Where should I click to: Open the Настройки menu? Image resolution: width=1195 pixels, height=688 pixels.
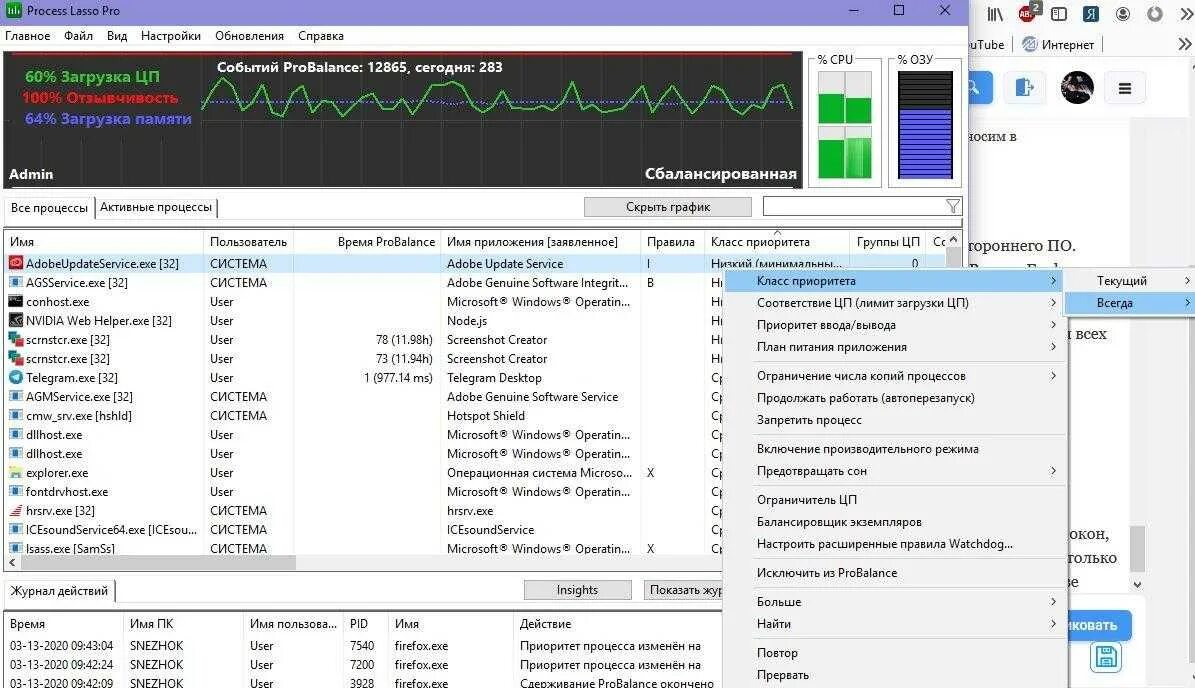click(171, 36)
